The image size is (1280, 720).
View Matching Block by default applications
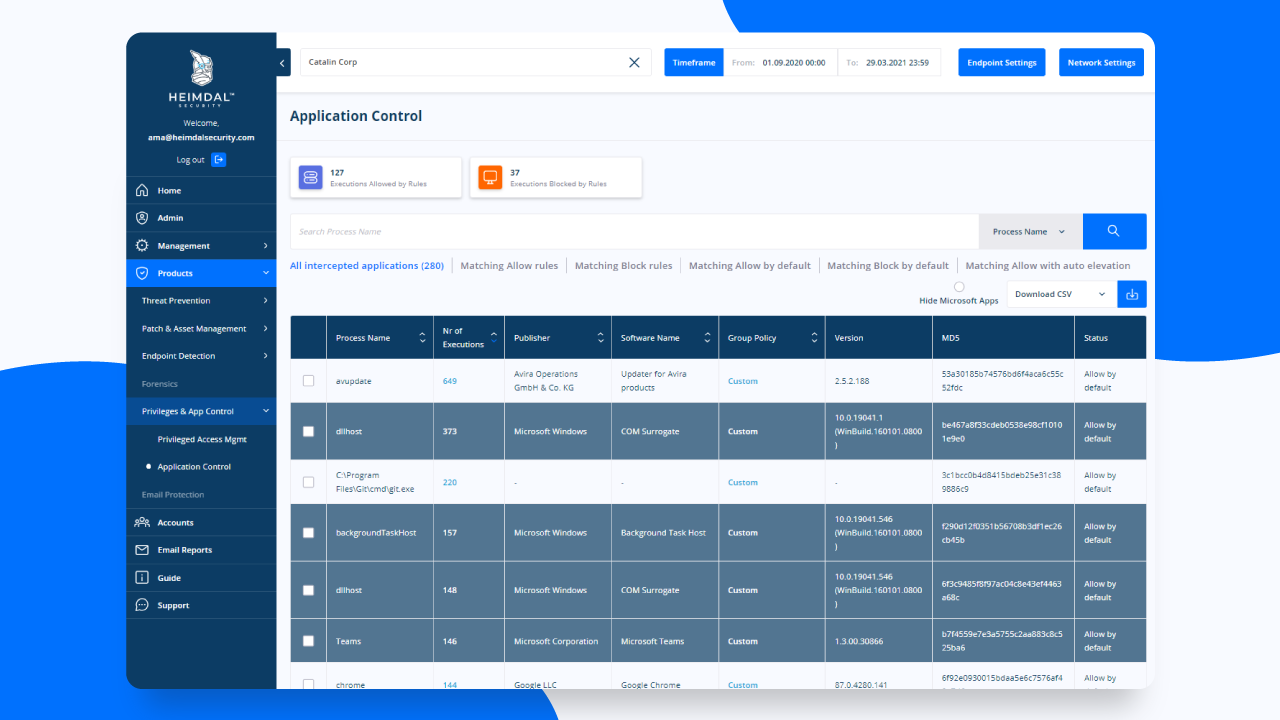coord(886,265)
